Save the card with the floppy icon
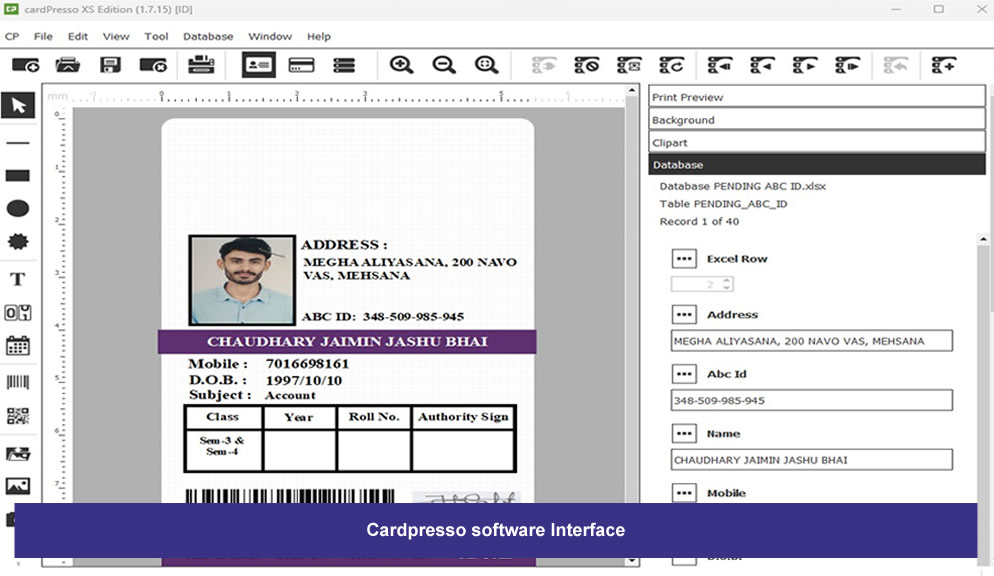Viewport: 994px width, 576px height. pos(110,65)
